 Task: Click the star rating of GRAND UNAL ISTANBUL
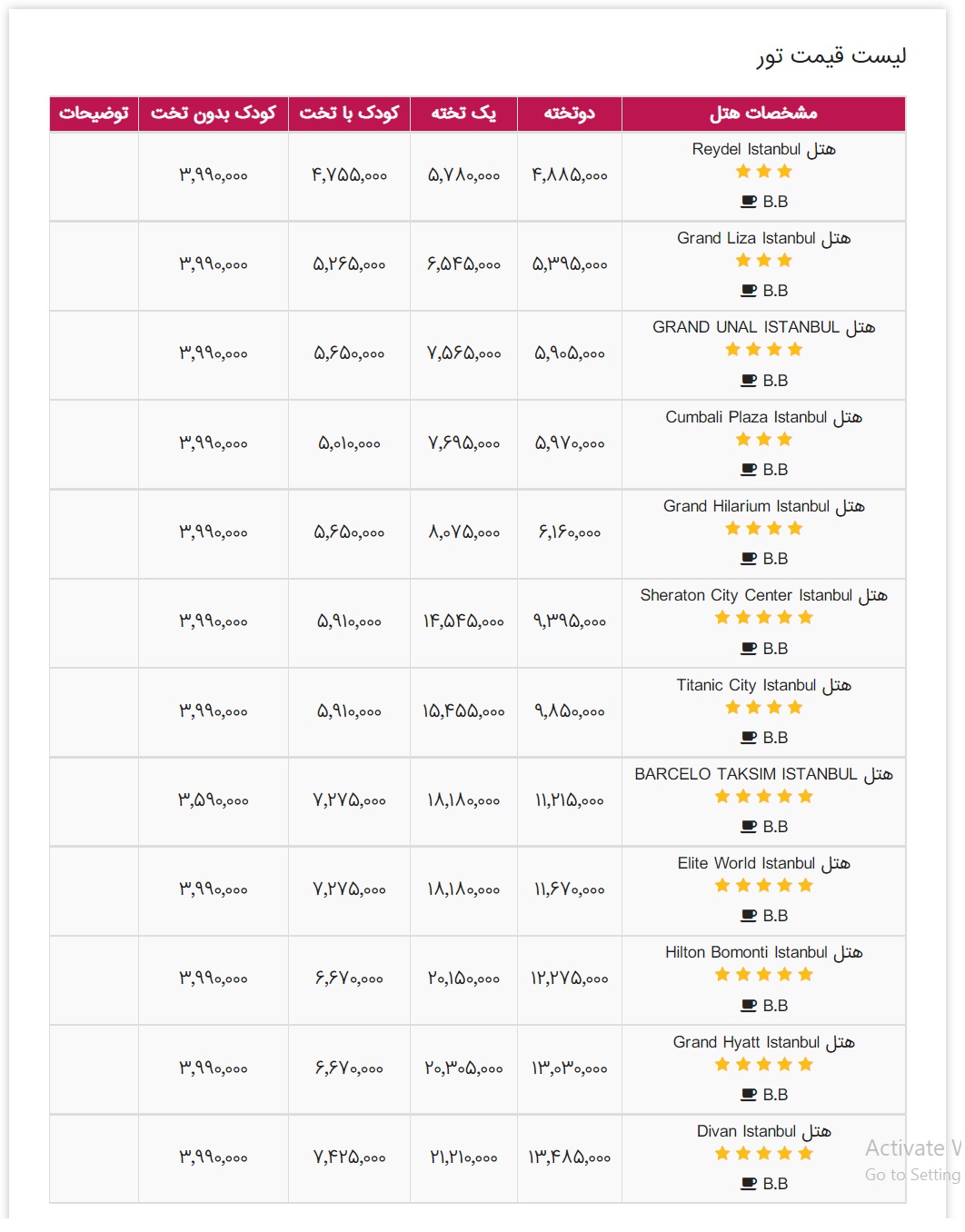[x=763, y=350]
